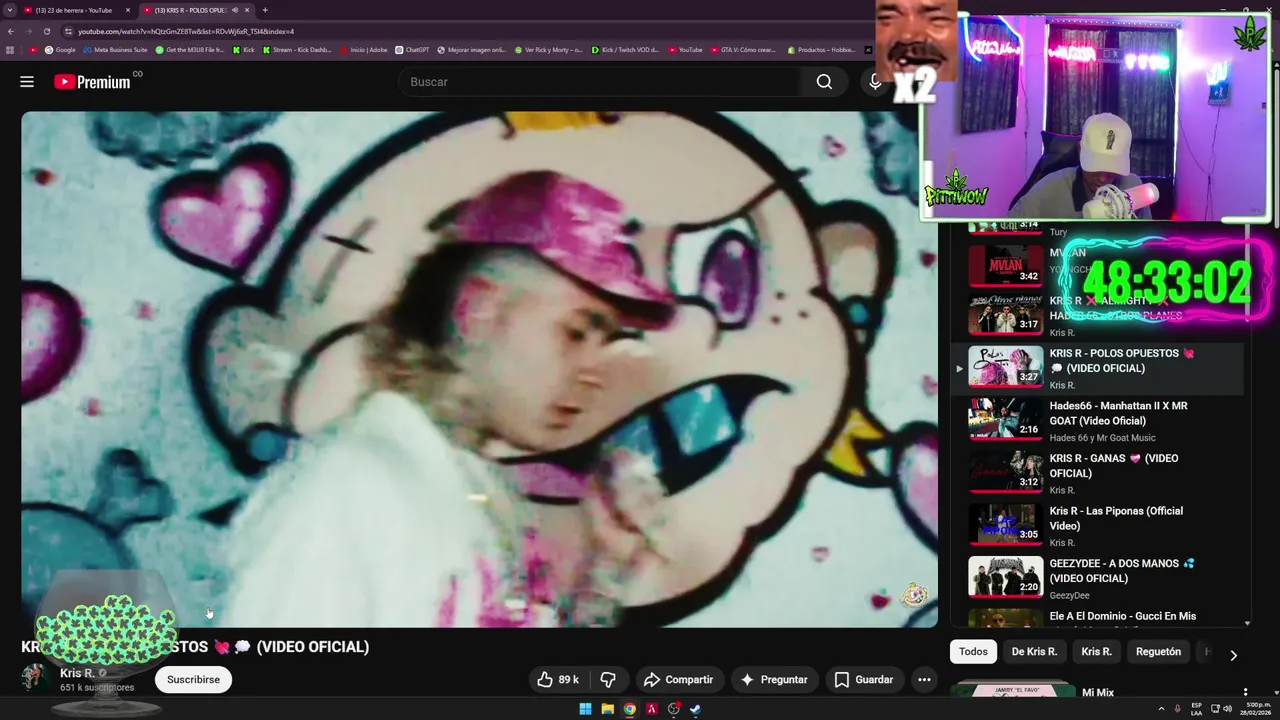Image resolution: width=1280 pixels, height=720 pixels.
Task: Open Steam from the taskbar
Action: coord(695,709)
